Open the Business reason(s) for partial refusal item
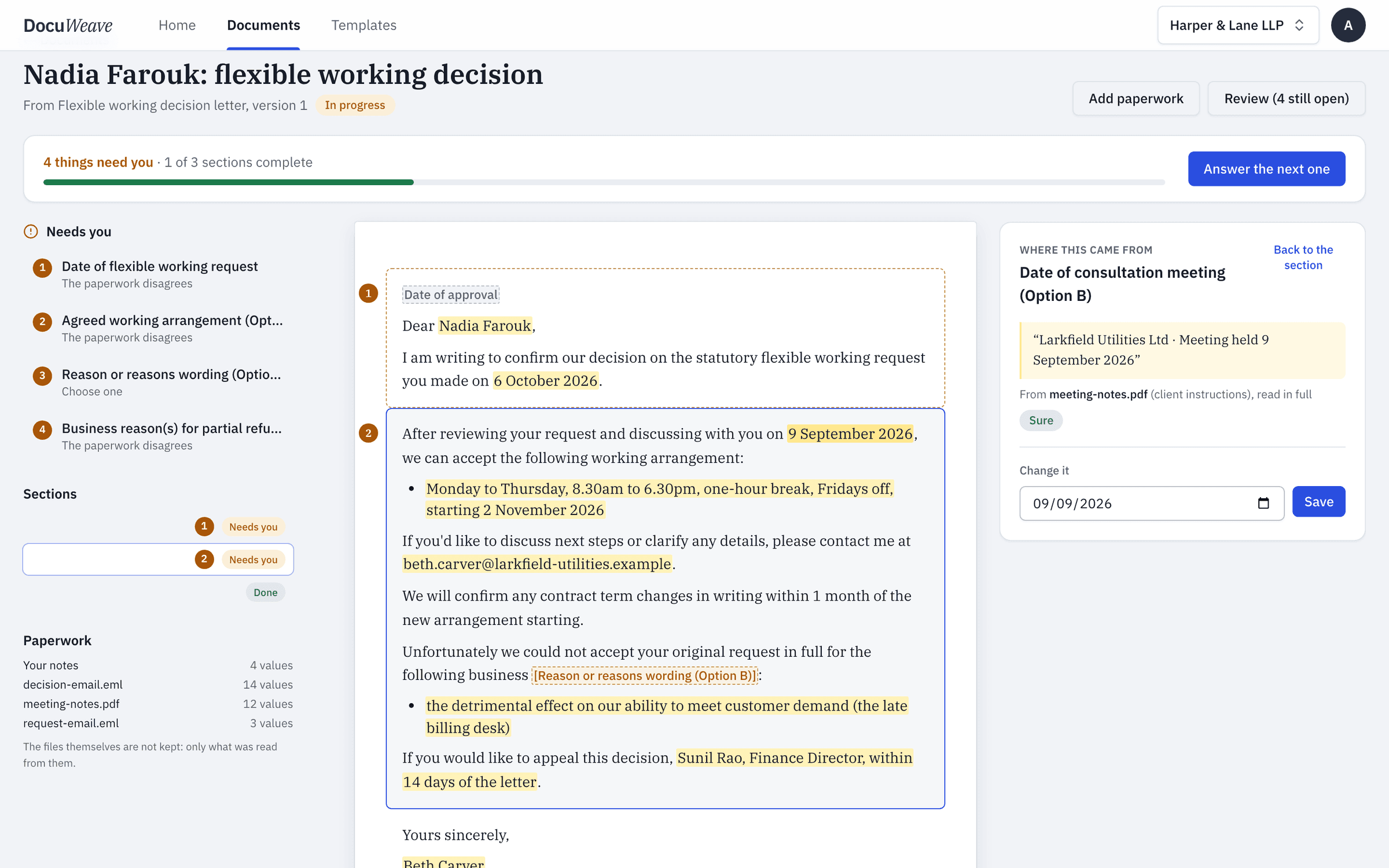Viewport: 1389px width, 868px height. coord(158,436)
